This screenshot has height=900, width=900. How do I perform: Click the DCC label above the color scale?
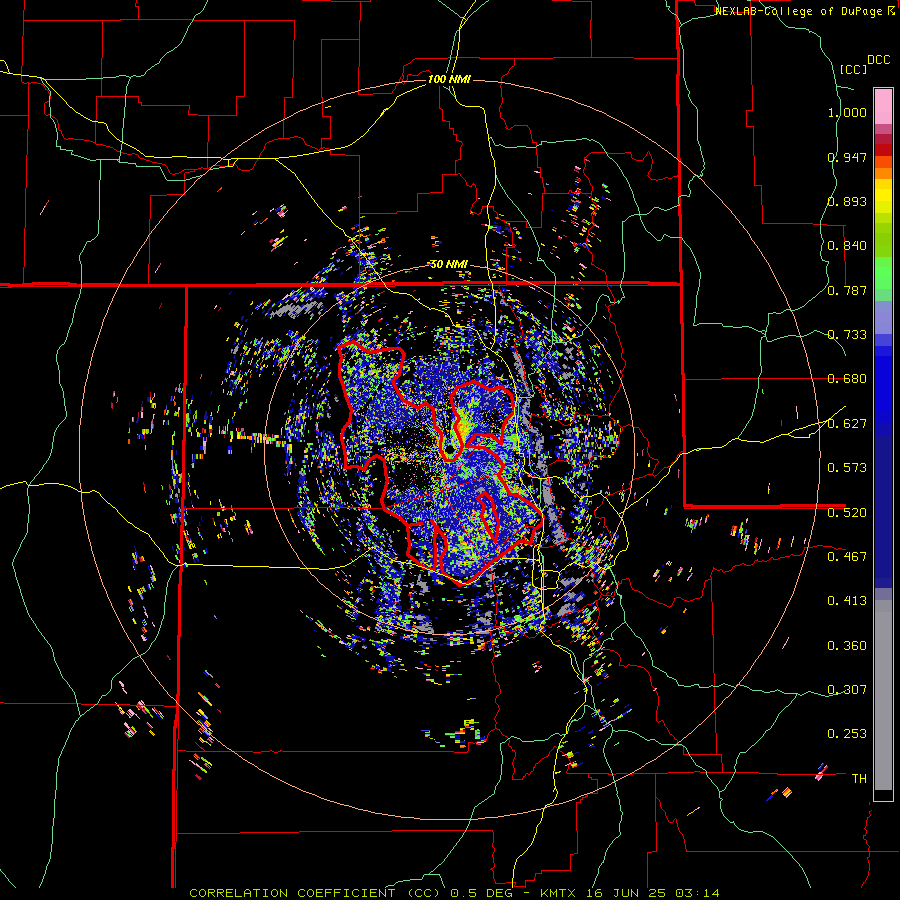click(878, 60)
